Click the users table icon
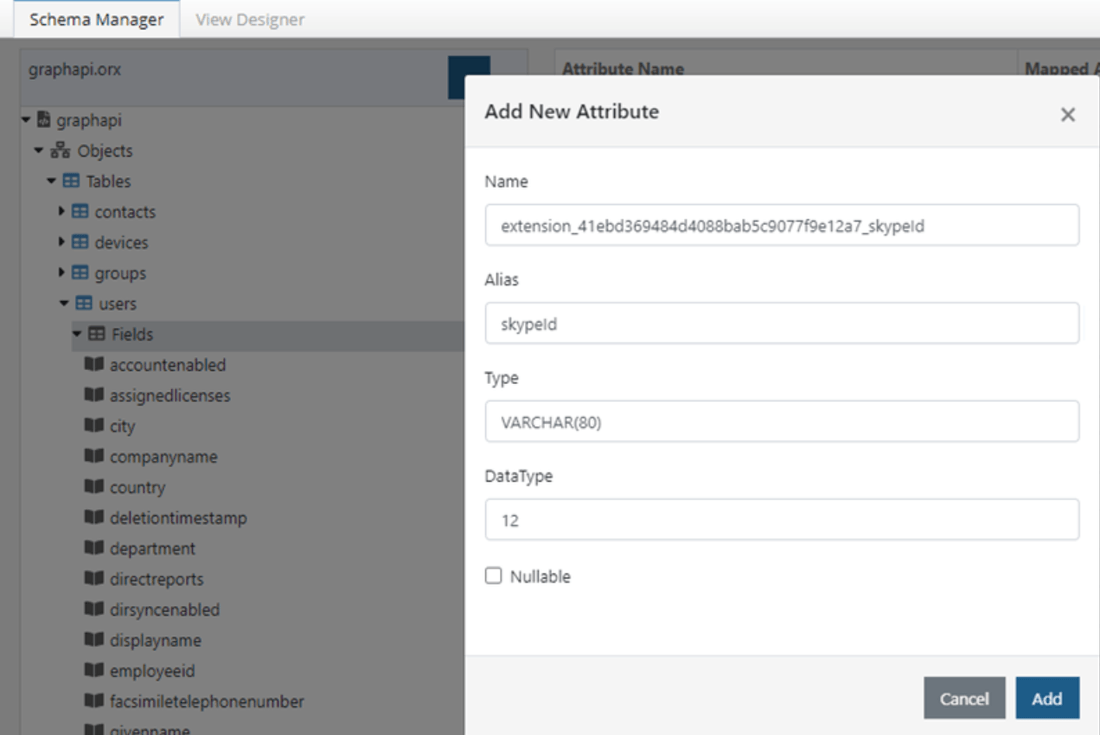The image size is (1100, 735). 83,303
